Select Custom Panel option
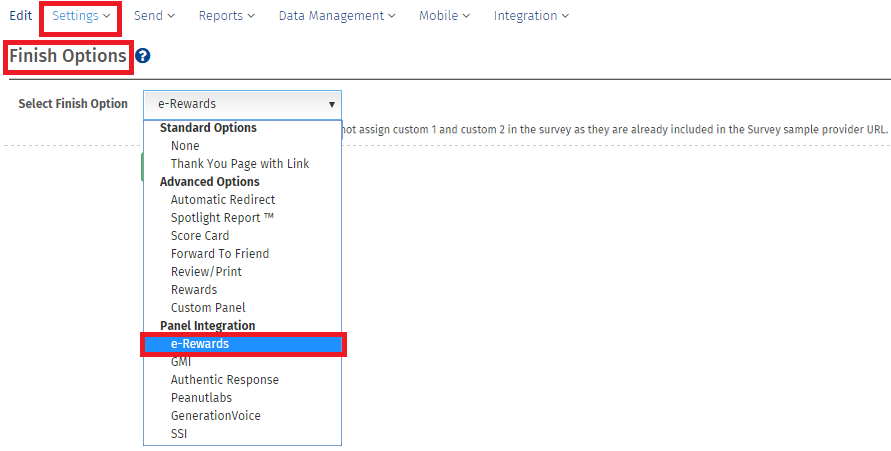 tap(208, 308)
